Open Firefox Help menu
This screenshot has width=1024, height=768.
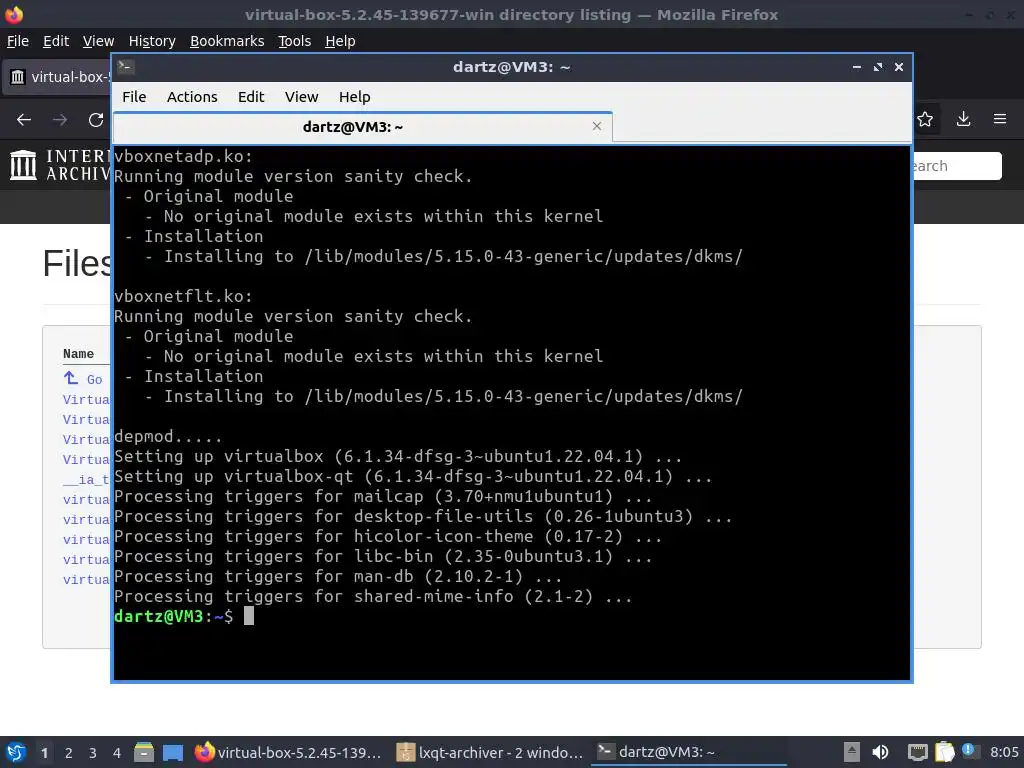pyautogui.click(x=340, y=41)
